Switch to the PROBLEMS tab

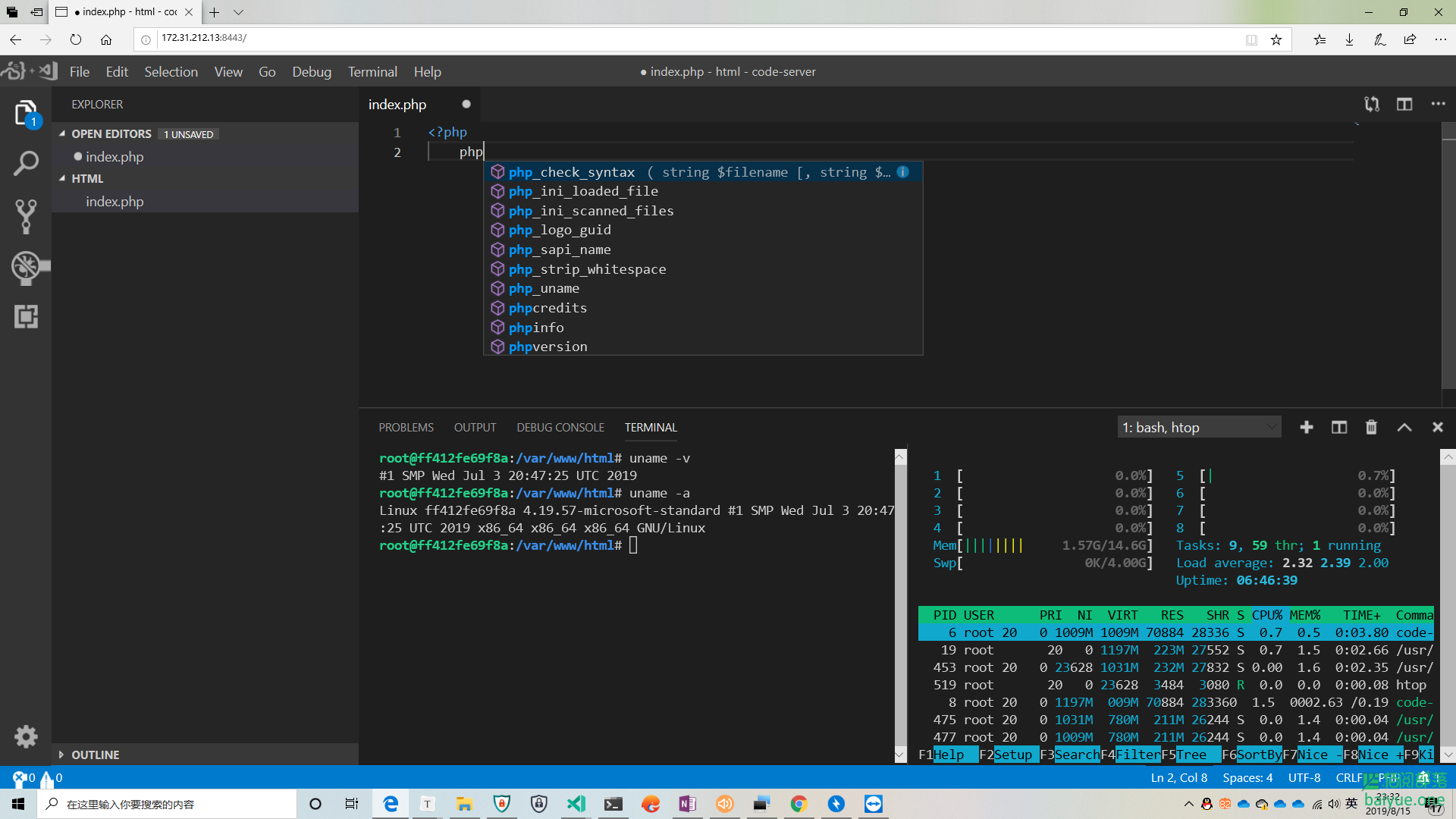click(x=406, y=427)
